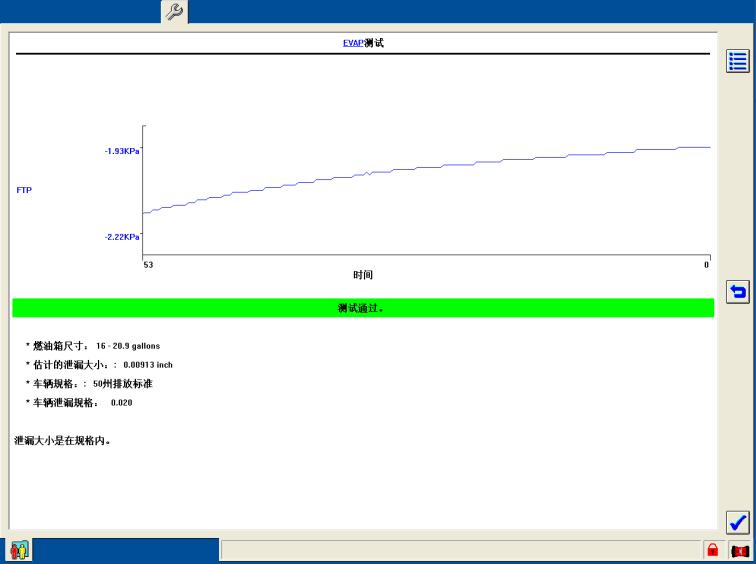Click the list menu icon
756x564 pixels.
tap(737, 61)
